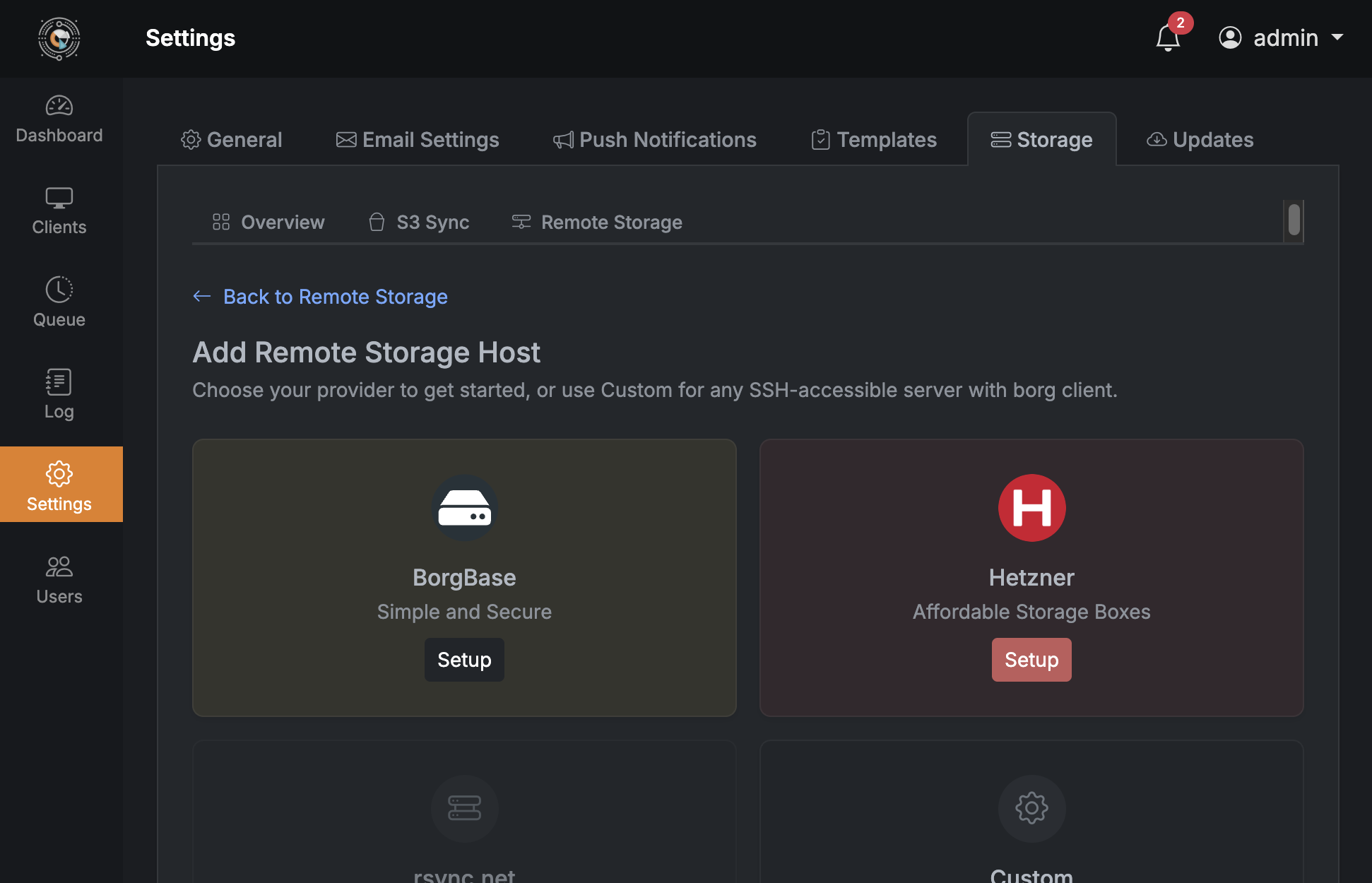The width and height of the screenshot is (1372, 883).
Task: Click the Users icon in the sidebar
Action: click(x=59, y=578)
